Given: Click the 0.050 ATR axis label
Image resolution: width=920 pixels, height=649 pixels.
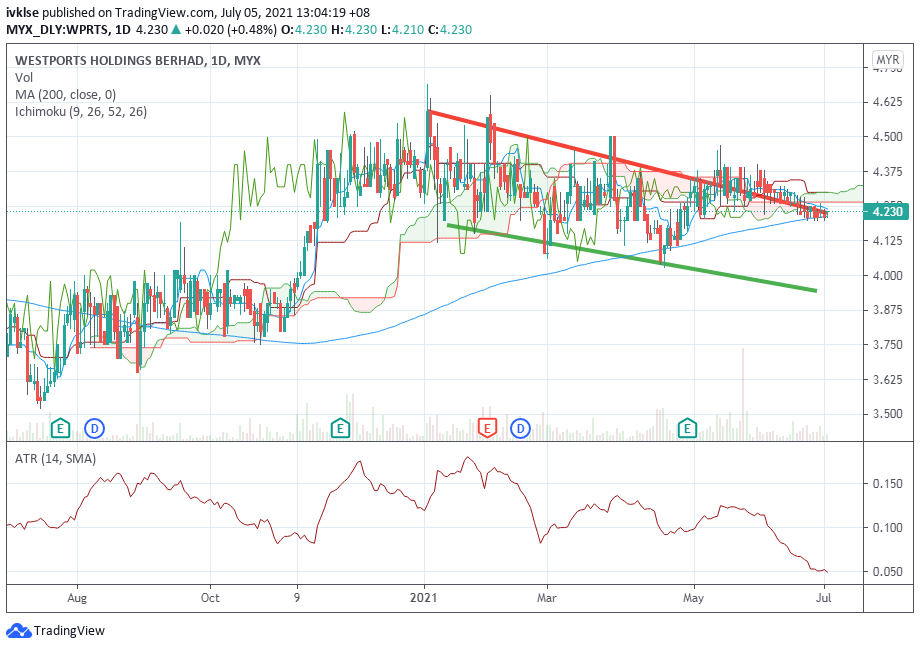Looking at the screenshot, I should [887, 572].
